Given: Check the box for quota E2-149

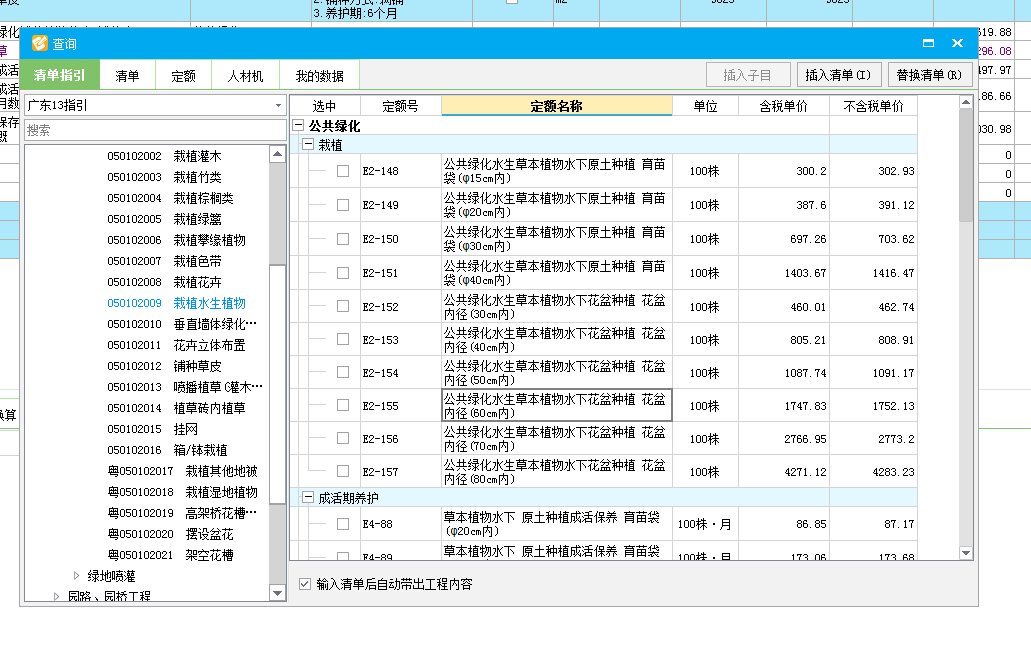Looking at the screenshot, I should click(343, 205).
